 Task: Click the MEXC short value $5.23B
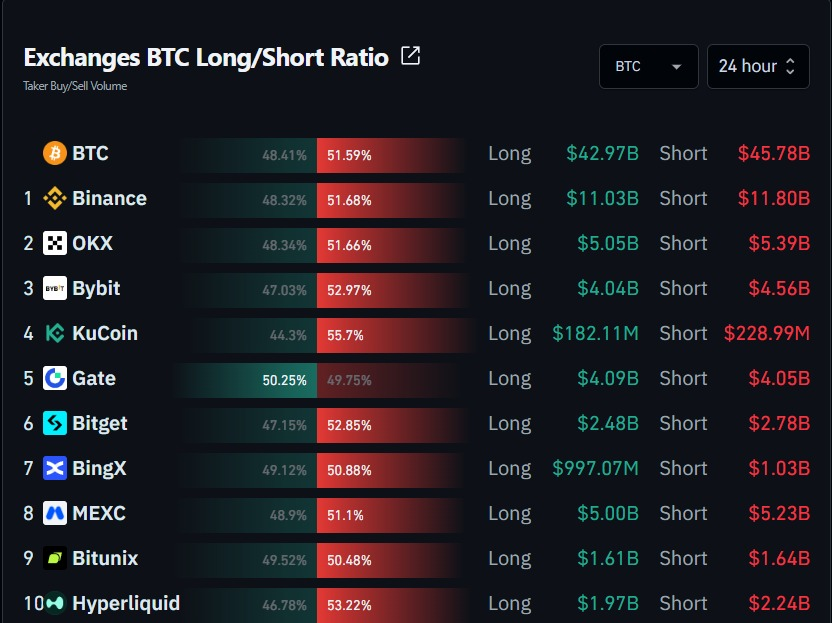779,513
